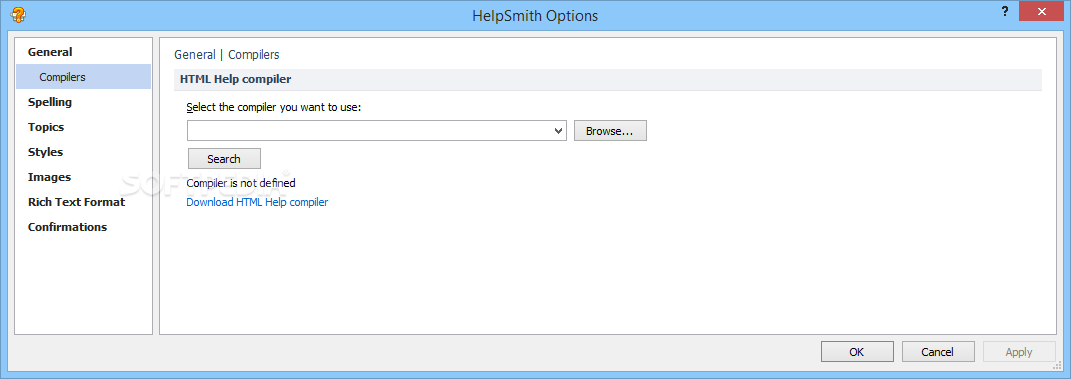Screen dimensions: 1071x379
Task: Click the Browse... button
Action: (x=610, y=131)
